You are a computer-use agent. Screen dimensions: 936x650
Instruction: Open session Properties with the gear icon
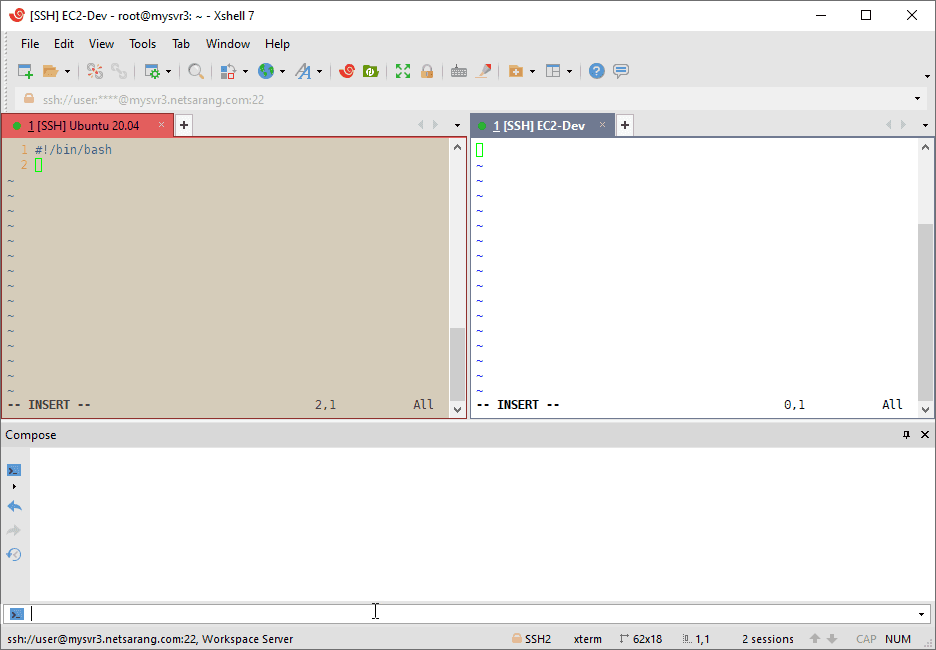point(153,72)
